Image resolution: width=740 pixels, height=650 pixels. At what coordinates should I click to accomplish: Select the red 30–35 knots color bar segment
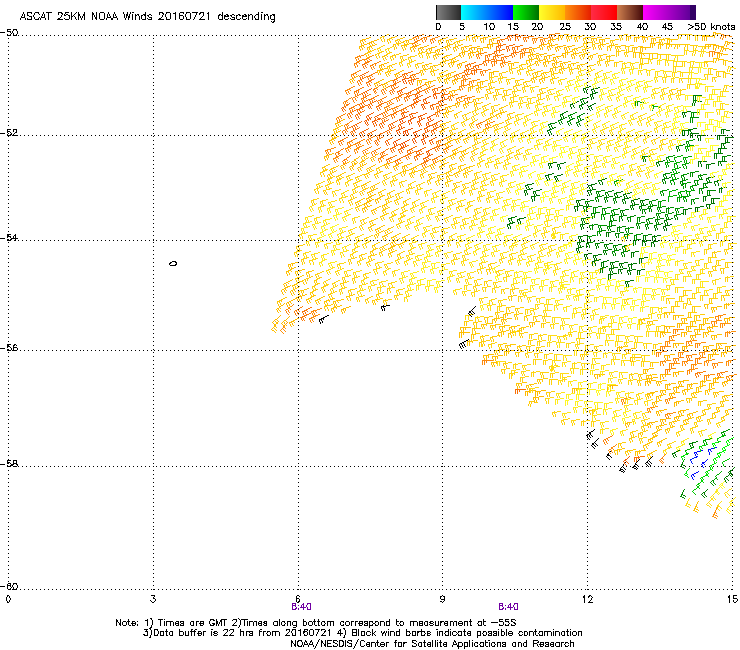[604, 12]
